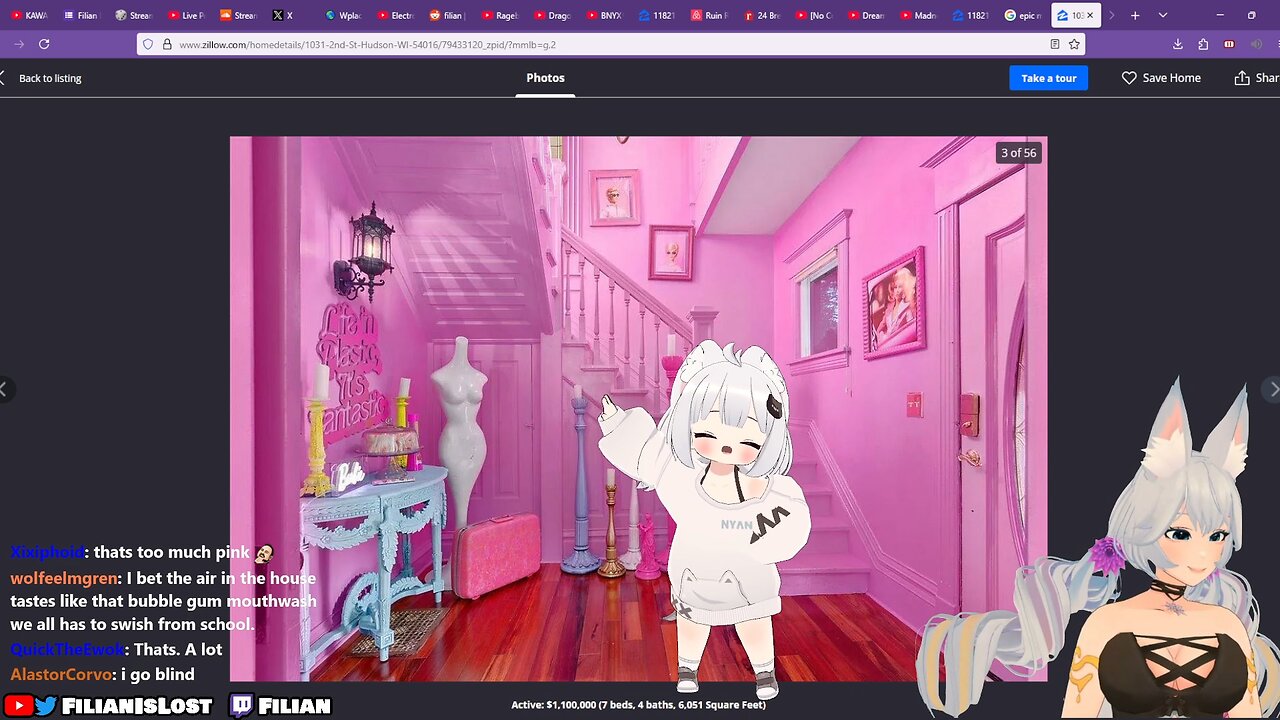Switch to the BNYX YouTube tab

[604, 15]
